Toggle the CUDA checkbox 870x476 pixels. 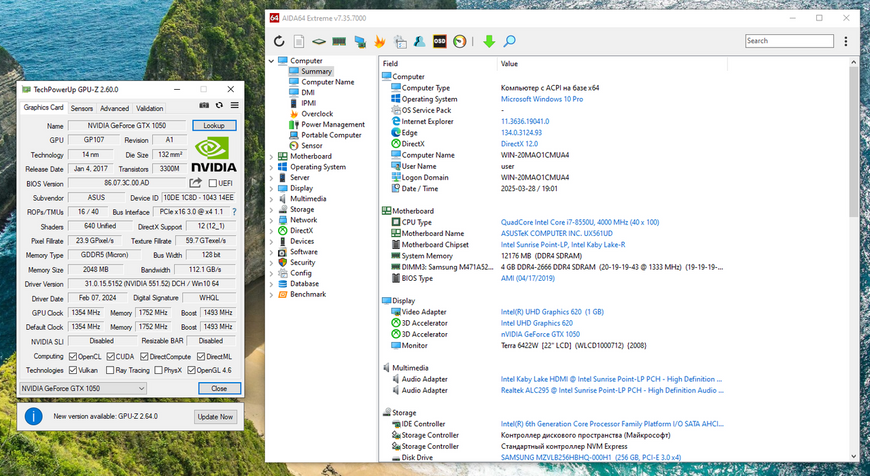[x=111, y=356]
